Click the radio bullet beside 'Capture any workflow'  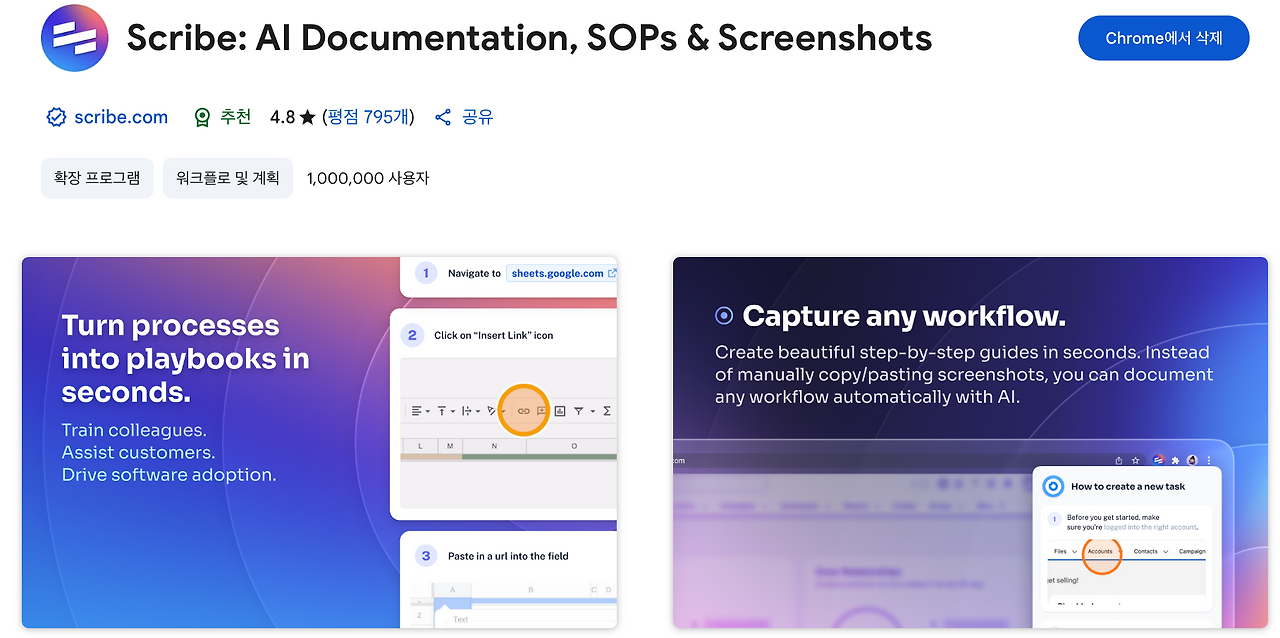724,316
